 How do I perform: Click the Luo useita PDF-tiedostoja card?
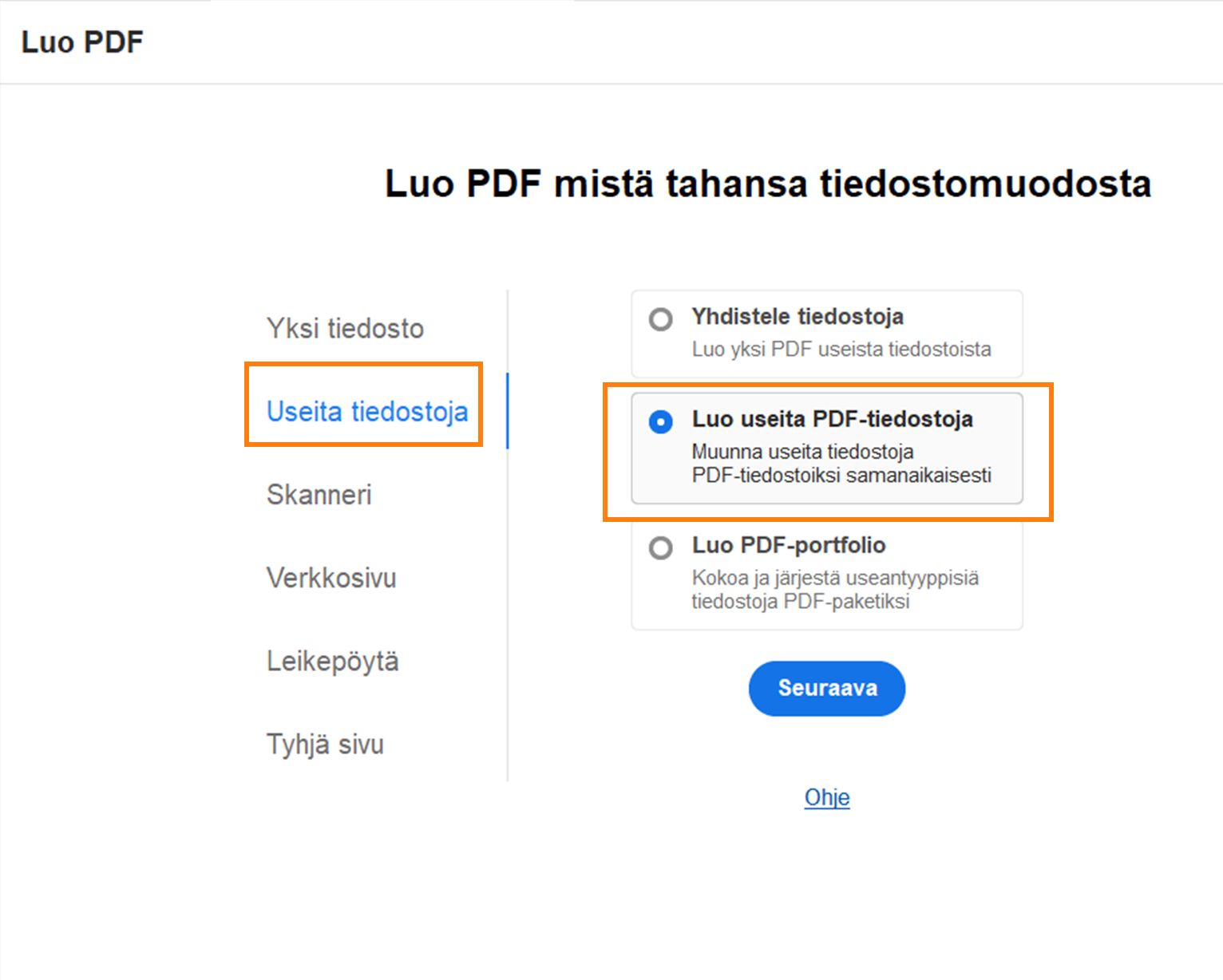(826, 447)
